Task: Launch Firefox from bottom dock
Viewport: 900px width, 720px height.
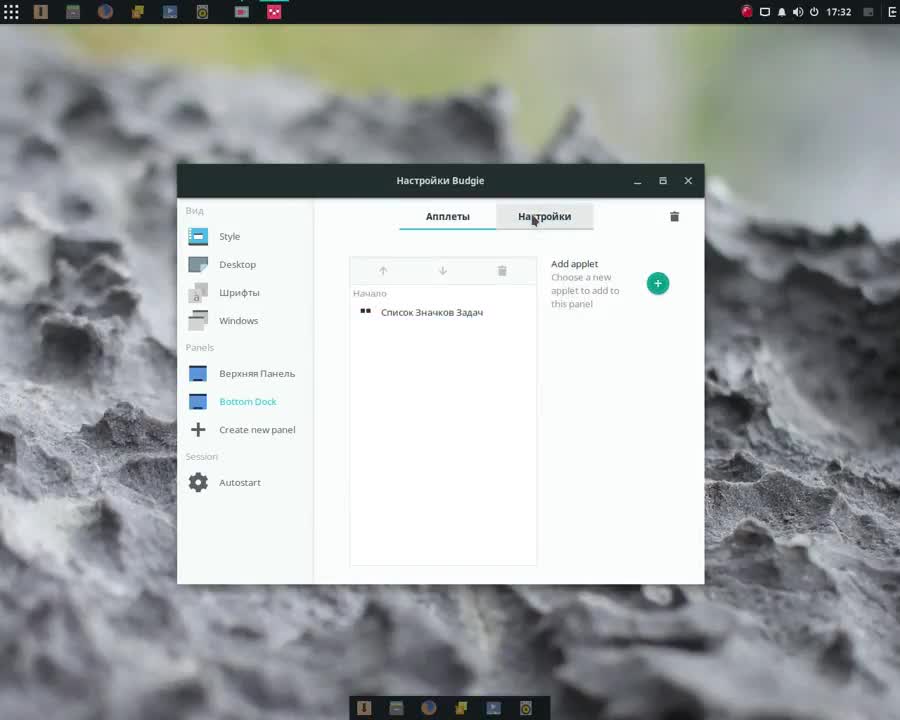Action: [x=429, y=708]
